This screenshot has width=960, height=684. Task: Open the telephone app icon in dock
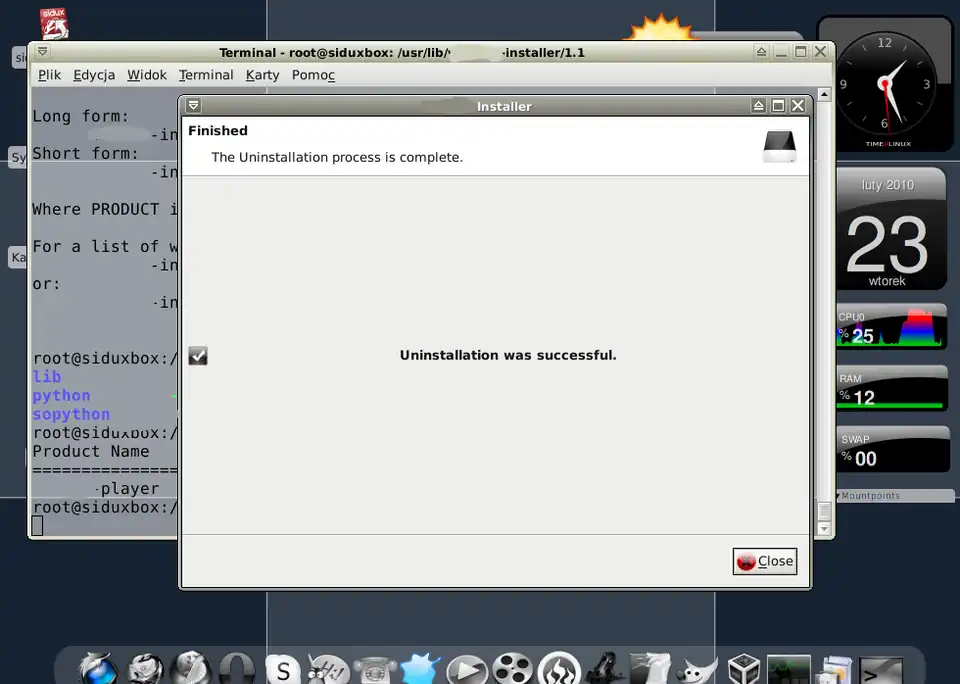pyautogui.click(x=374, y=669)
